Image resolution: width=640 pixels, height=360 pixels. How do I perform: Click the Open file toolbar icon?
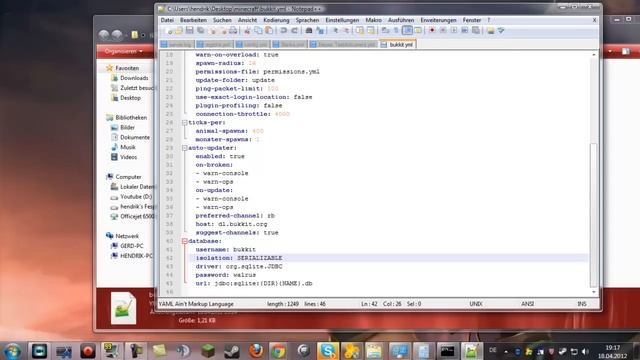[179, 31]
